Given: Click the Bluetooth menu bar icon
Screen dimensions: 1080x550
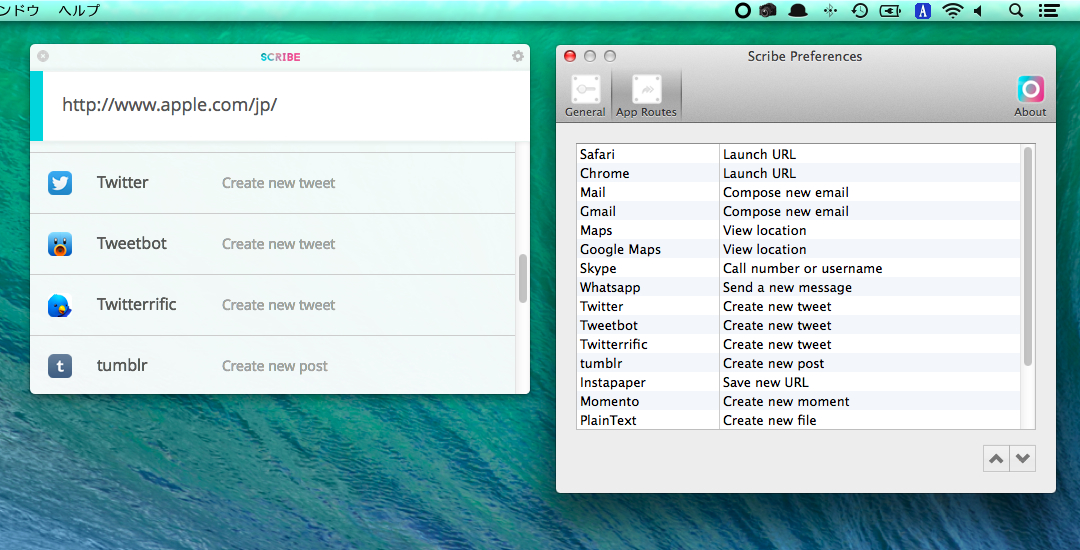Looking at the screenshot, I should [830, 10].
